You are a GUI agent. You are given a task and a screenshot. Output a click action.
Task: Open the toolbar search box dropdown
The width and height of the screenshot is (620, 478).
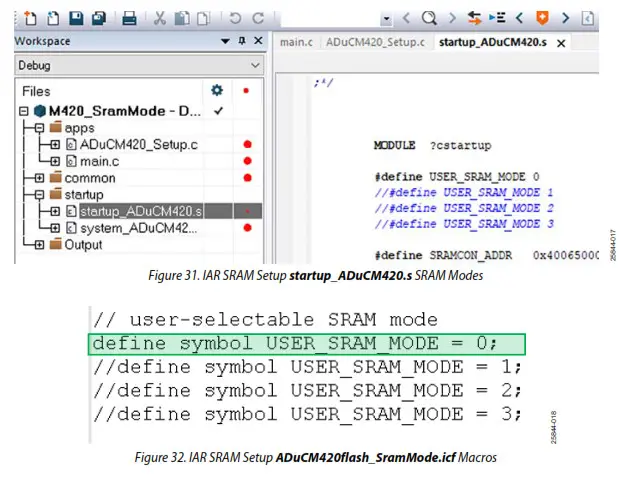coord(386,19)
